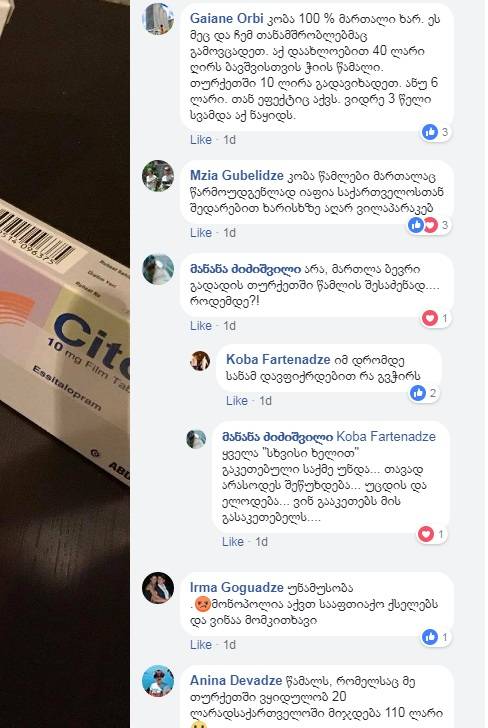488x728 pixels.
Task: Like Gaiane Orbi's comment
Action: click(x=201, y=140)
